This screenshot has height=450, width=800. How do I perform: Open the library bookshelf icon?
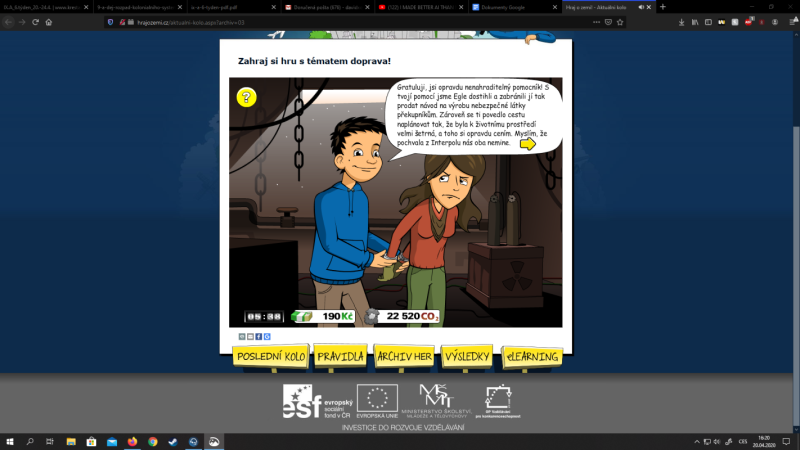(x=695, y=22)
